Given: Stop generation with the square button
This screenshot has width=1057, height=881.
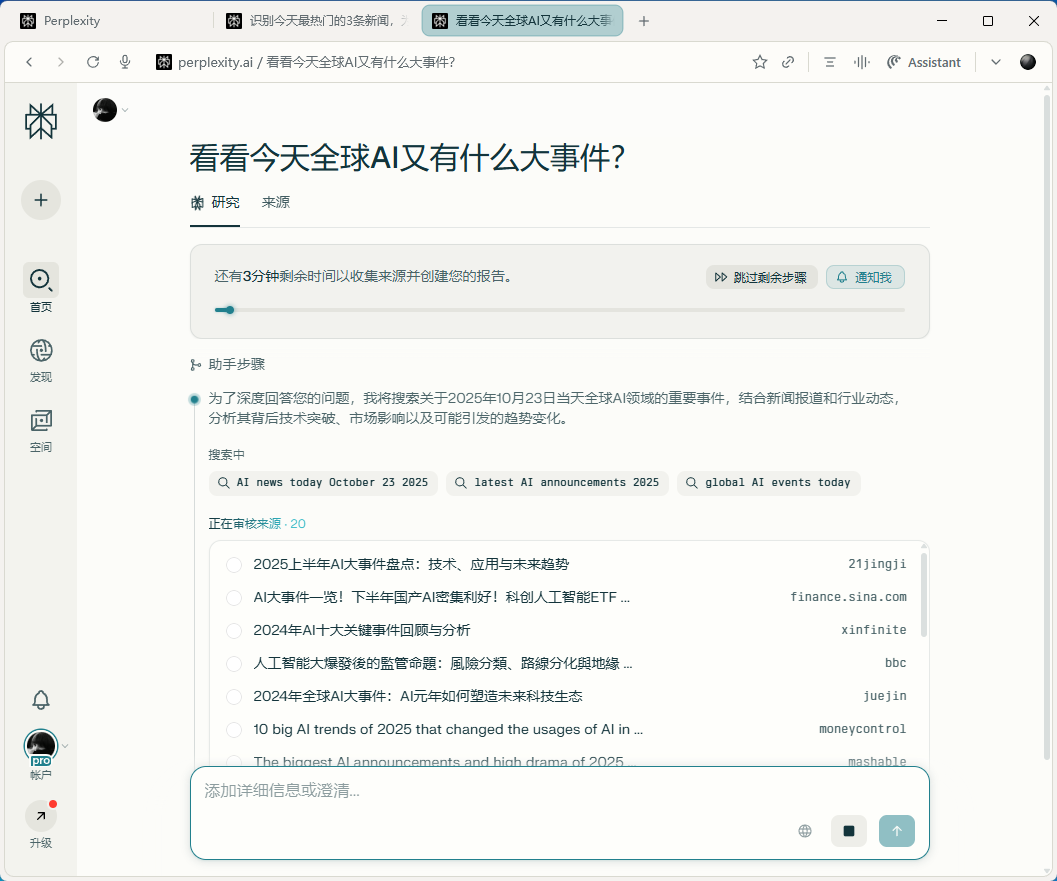Looking at the screenshot, I should (849, 831).
